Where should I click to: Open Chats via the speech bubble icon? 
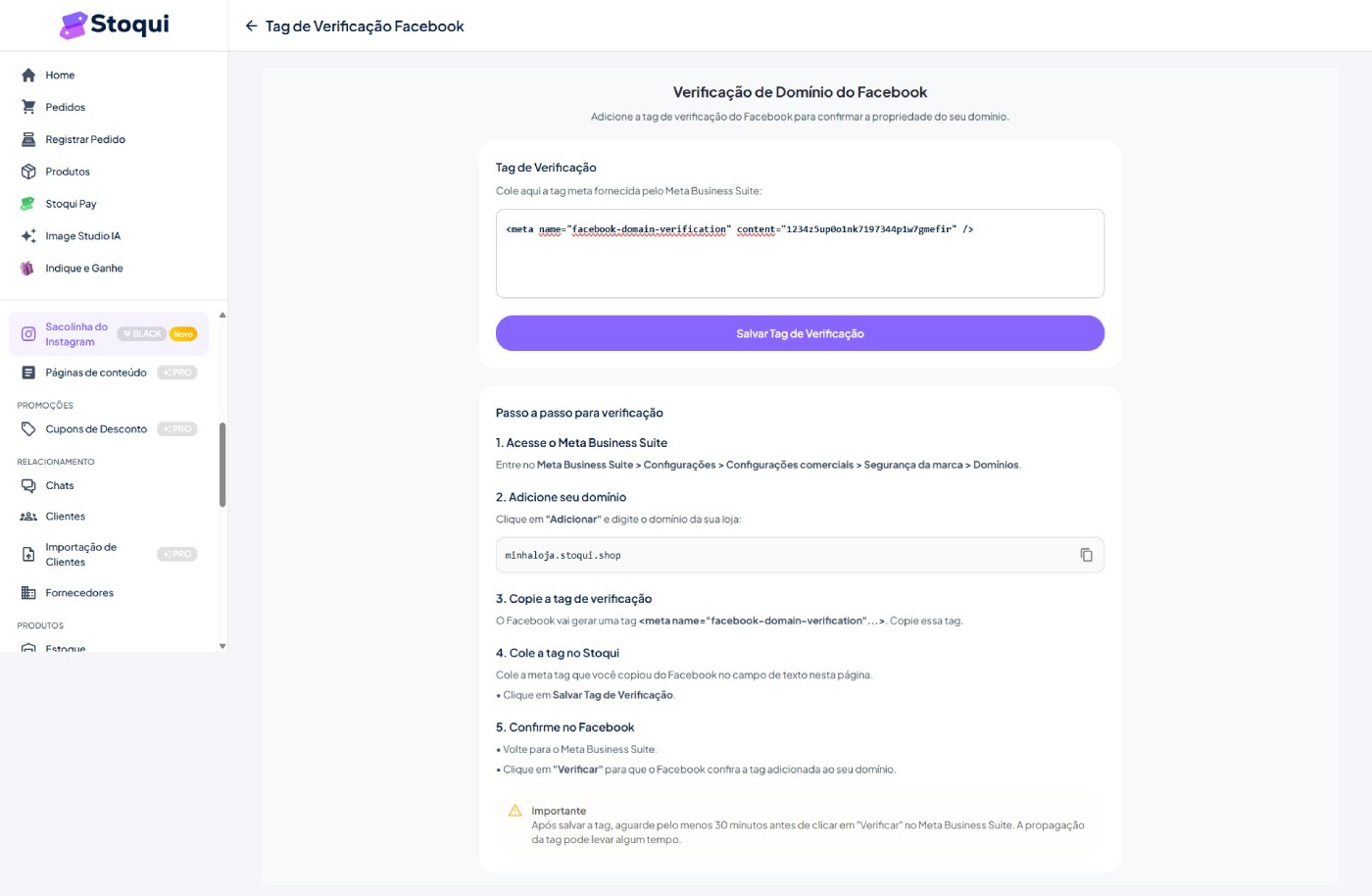point(28,485)
